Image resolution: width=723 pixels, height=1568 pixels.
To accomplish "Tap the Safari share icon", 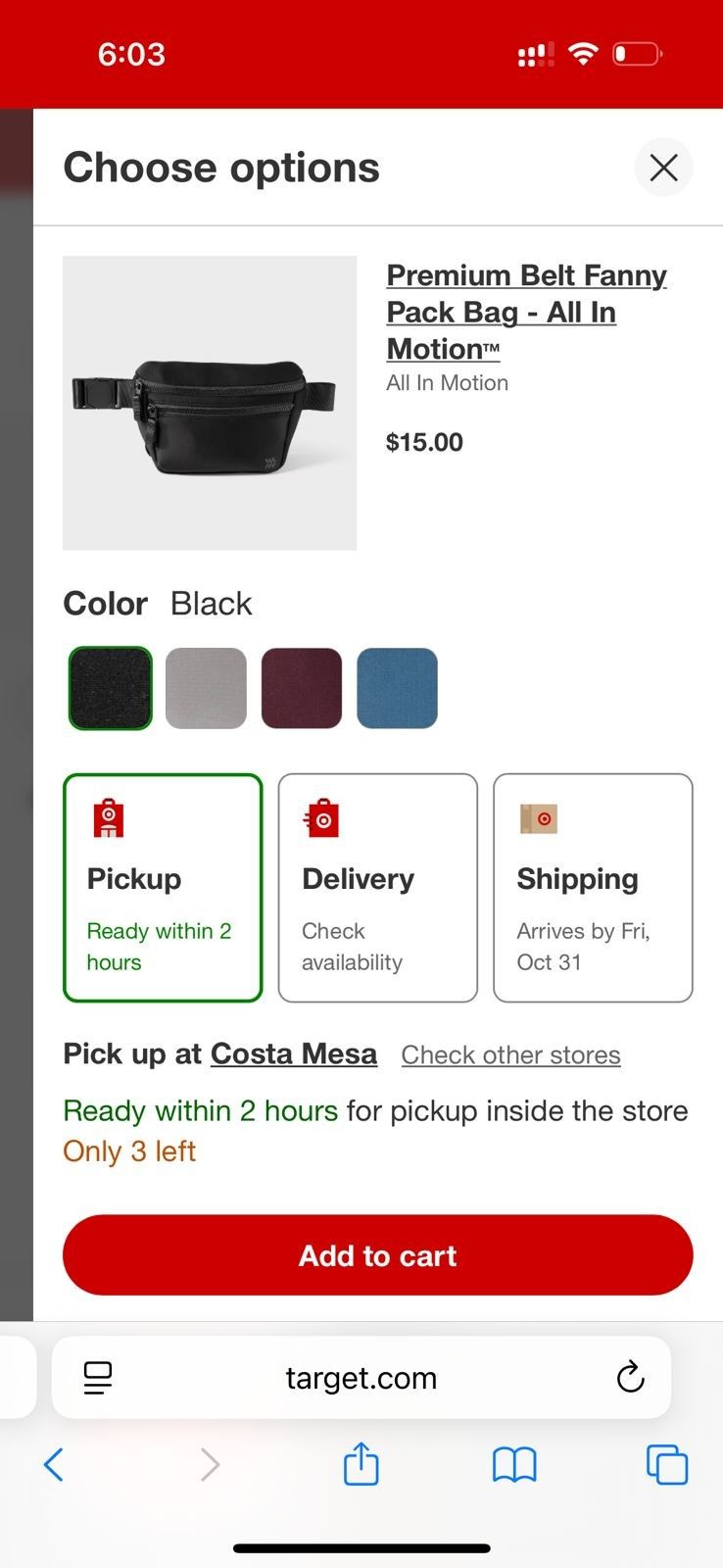I will pos(361,1465).
